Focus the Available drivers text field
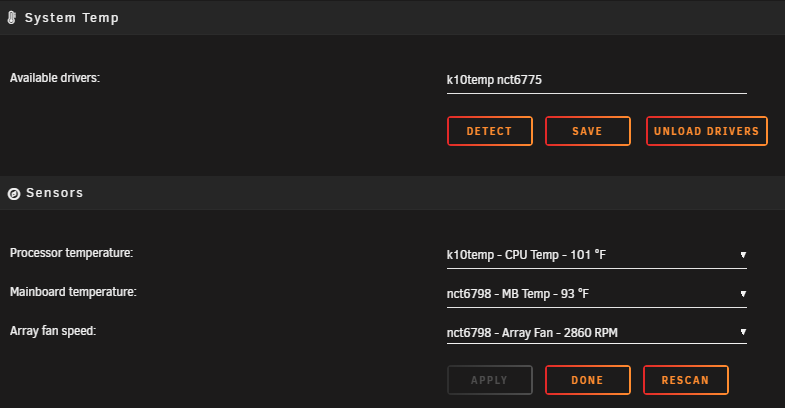The width and height of the screenshot is (785, 408). (x=596, y=80)
